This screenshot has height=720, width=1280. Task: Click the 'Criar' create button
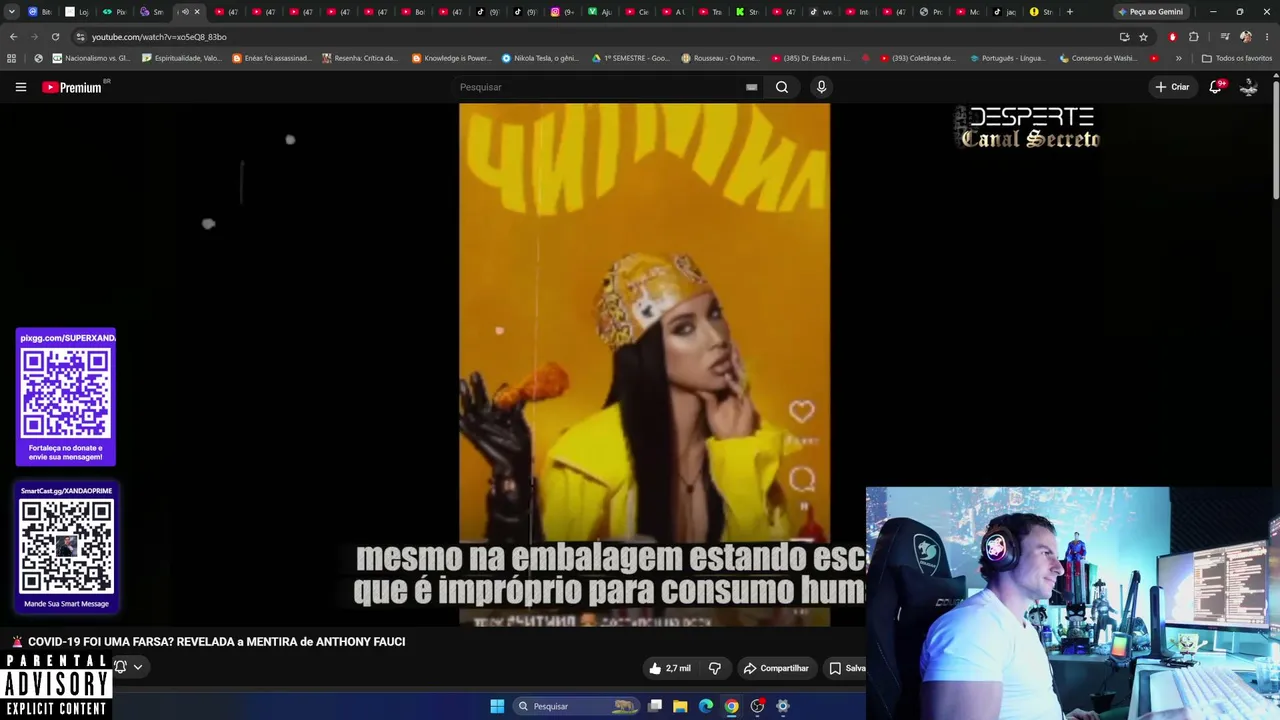pyautogui.click(x=1172, y=87)
